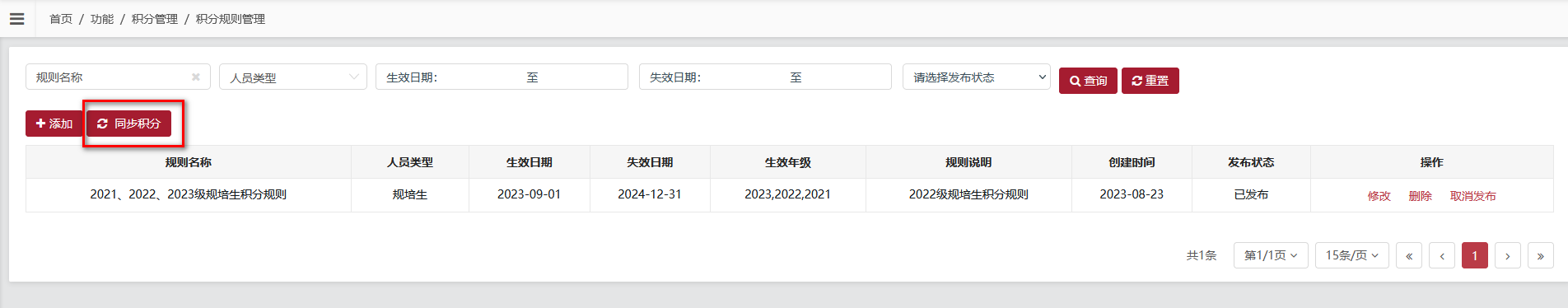Open the 请选择发布状态 dropdown

point(977,77)
